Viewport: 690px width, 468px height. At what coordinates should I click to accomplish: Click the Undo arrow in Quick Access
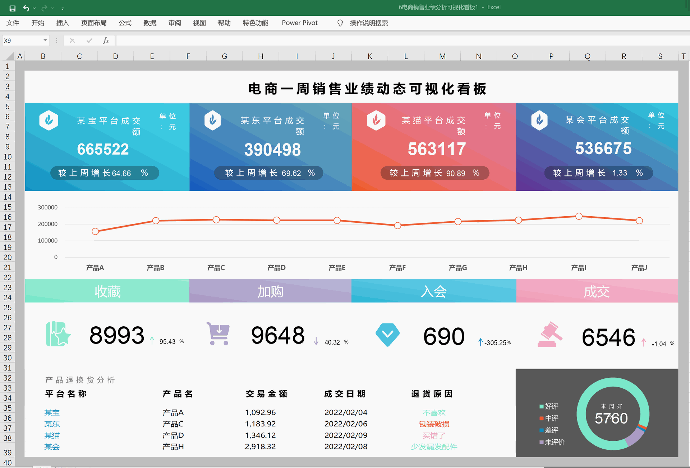tap(26, 6)
